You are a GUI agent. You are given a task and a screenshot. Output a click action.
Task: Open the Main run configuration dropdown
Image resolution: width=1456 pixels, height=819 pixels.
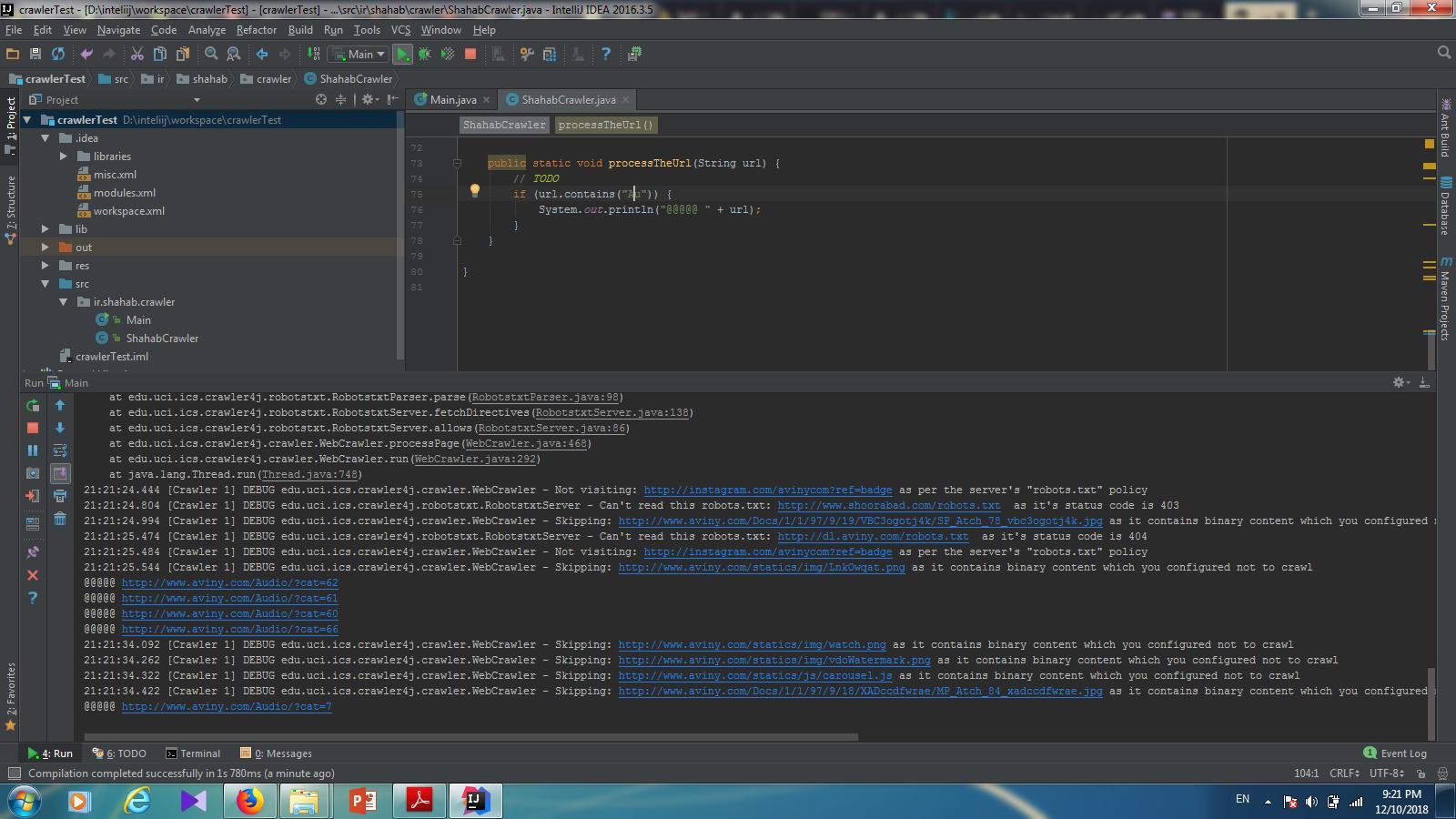pyautogui.click(x=359, y=54)
